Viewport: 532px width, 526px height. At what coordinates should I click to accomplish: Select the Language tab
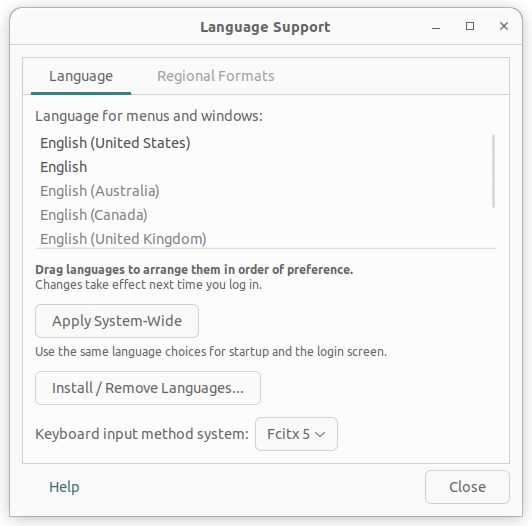coord(81,76)
